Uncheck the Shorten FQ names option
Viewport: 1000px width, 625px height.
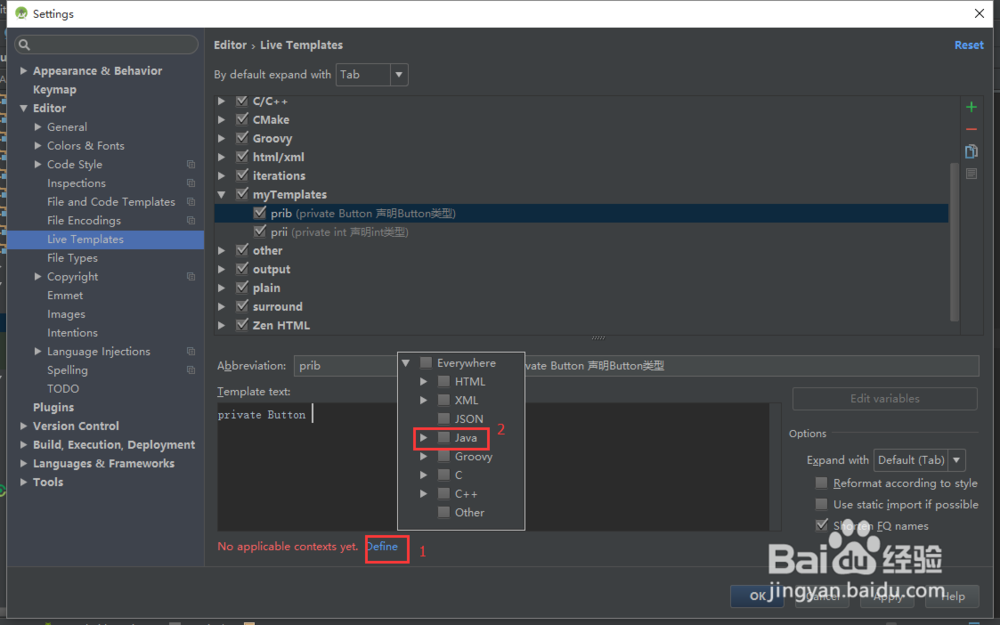(821, 525)
